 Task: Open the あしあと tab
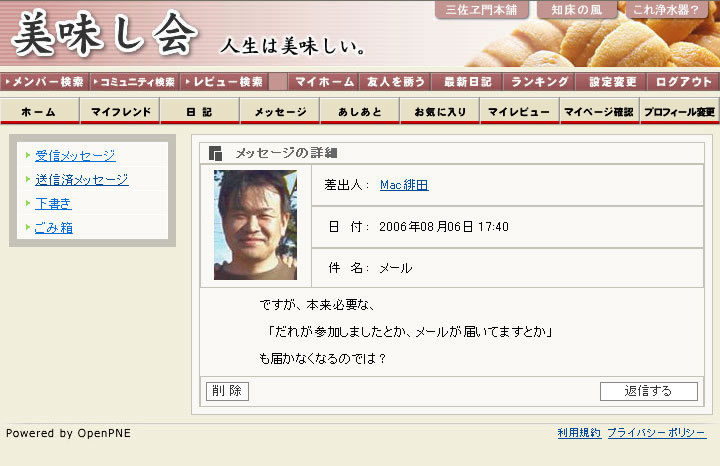360,111
